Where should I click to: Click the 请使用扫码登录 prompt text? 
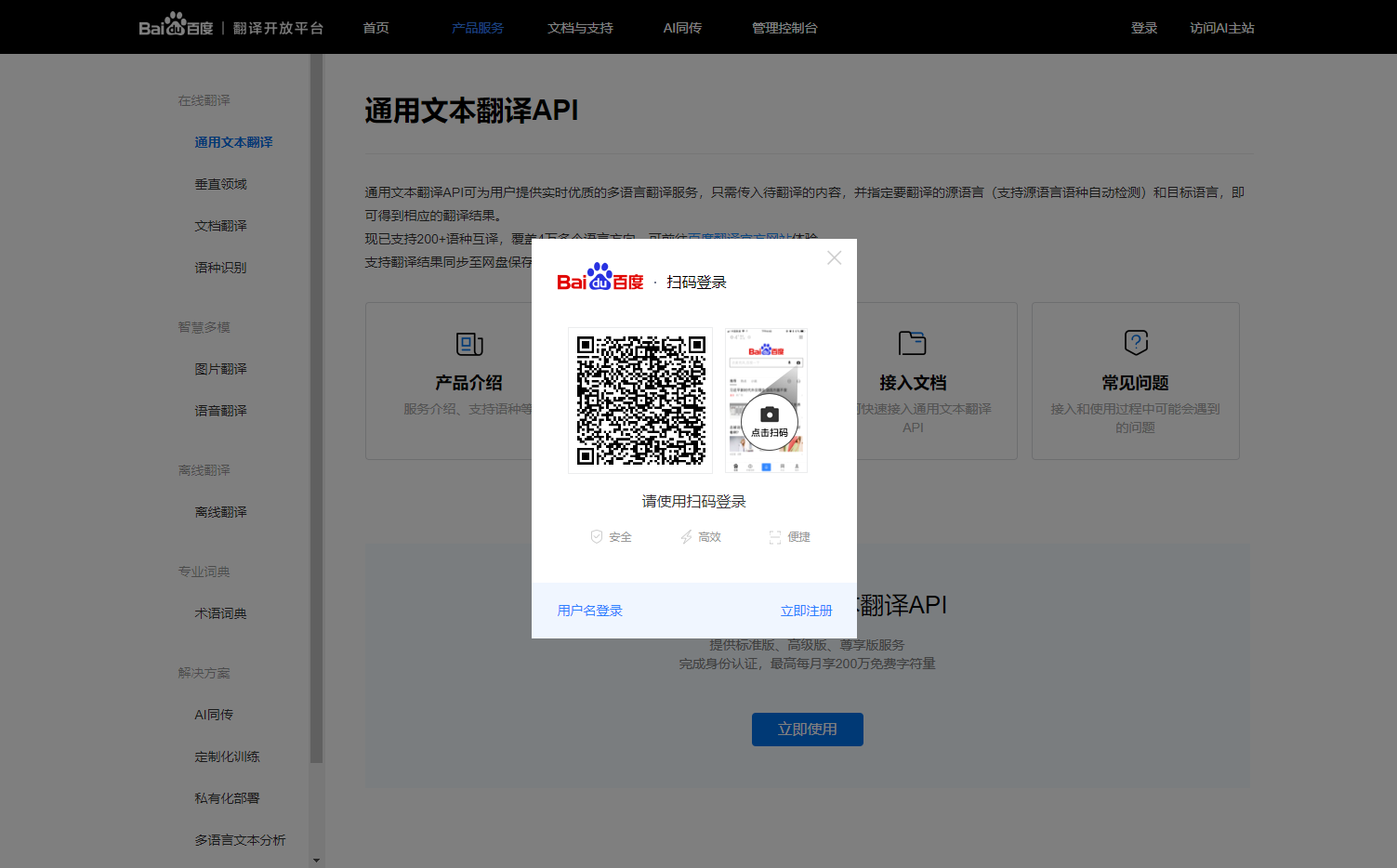tap(694, 502)
